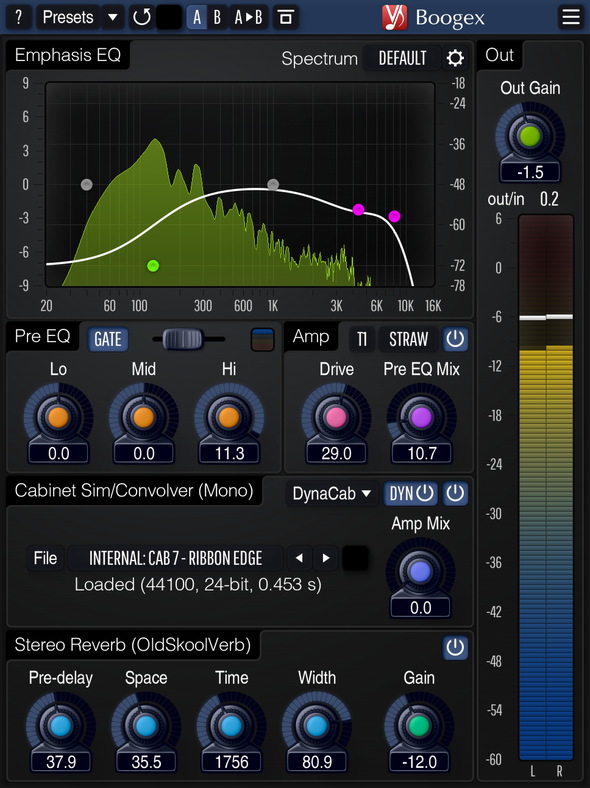Toggle the Amp power button
Image resolution: width=590 pixels, height=788 pixels.
click(x=455, y=339)
